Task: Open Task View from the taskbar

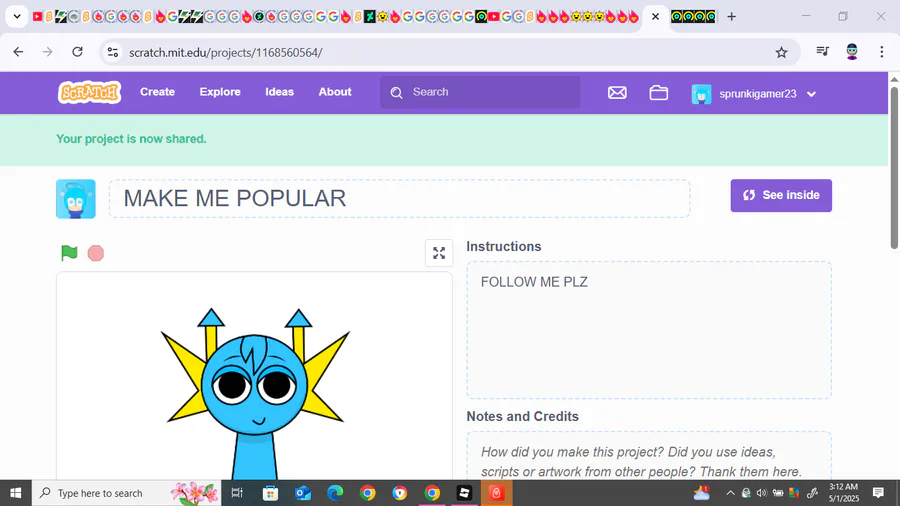Action: click(236, 493)
